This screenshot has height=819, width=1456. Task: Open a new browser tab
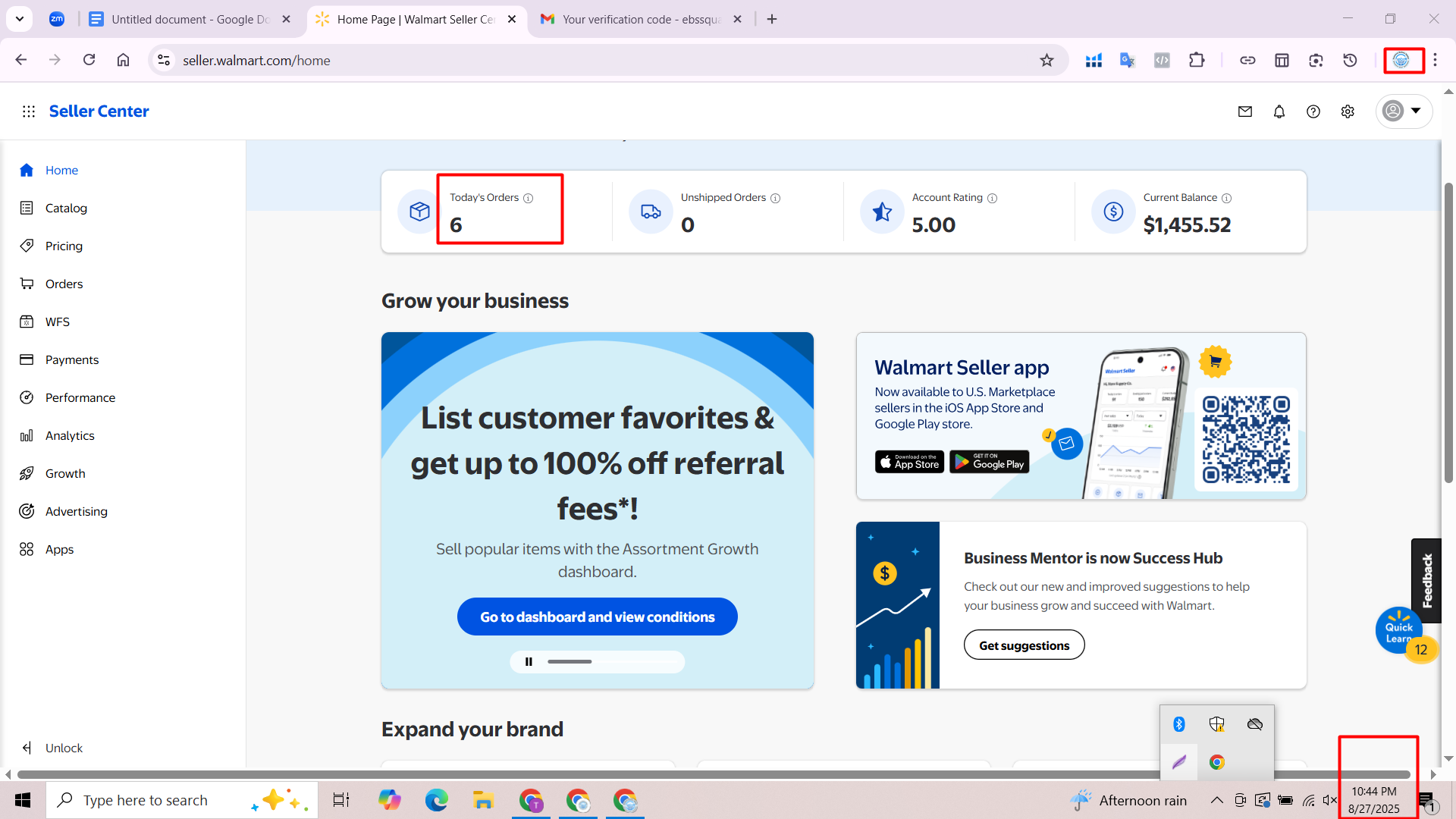tap(772, 19)
